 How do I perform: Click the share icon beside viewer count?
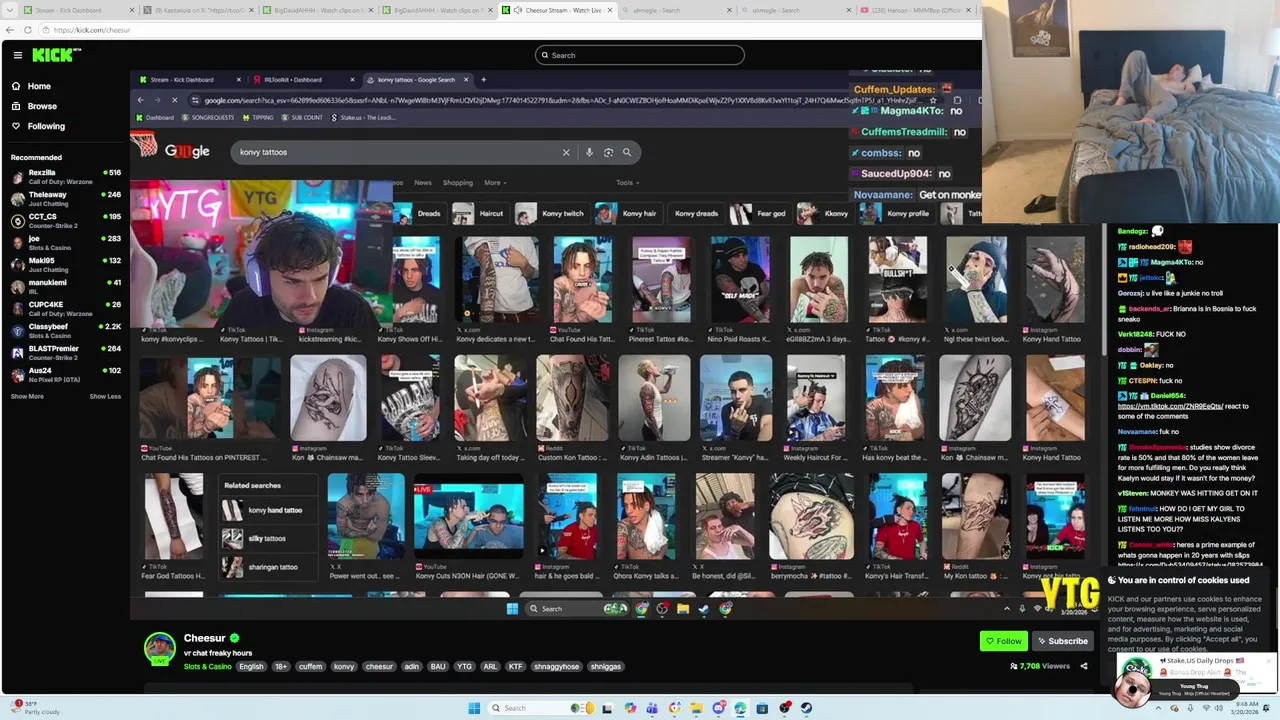pyautogui.click(x=1083, y=666)
